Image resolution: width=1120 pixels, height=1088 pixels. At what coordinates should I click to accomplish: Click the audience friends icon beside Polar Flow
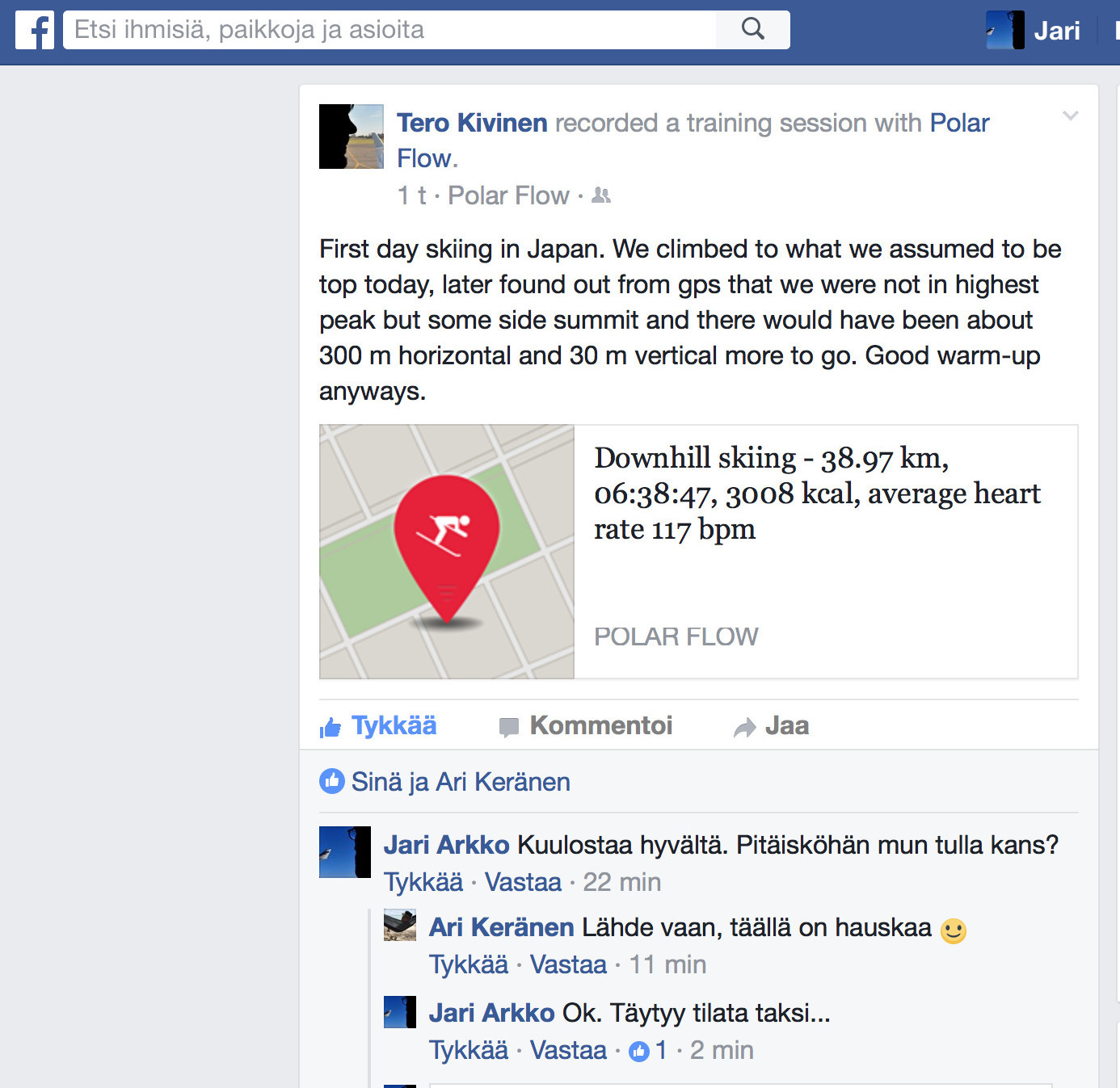pyautogui.click(x=601, y=195)
